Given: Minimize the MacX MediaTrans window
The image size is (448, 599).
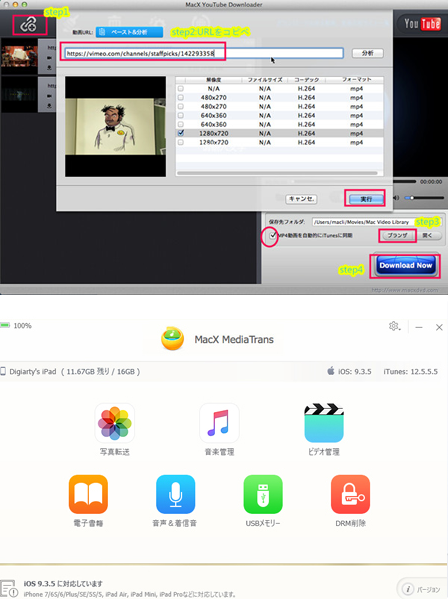Looking at the screenshot, I should click(419, 327).
